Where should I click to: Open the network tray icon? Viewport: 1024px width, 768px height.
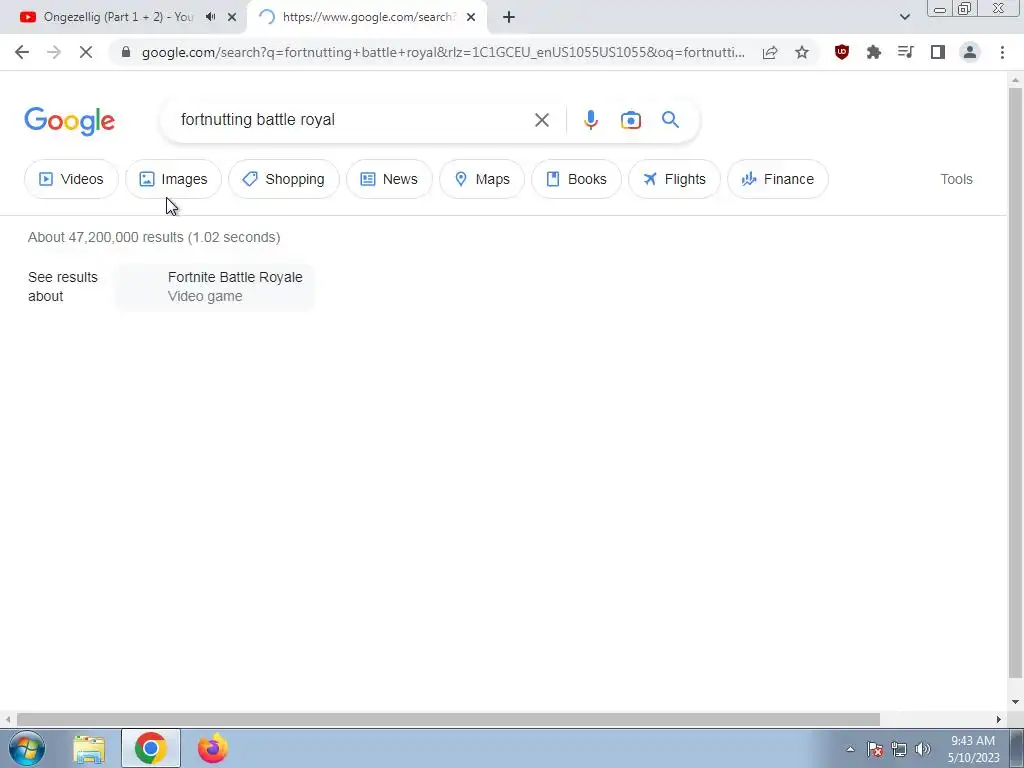(899, 749)
